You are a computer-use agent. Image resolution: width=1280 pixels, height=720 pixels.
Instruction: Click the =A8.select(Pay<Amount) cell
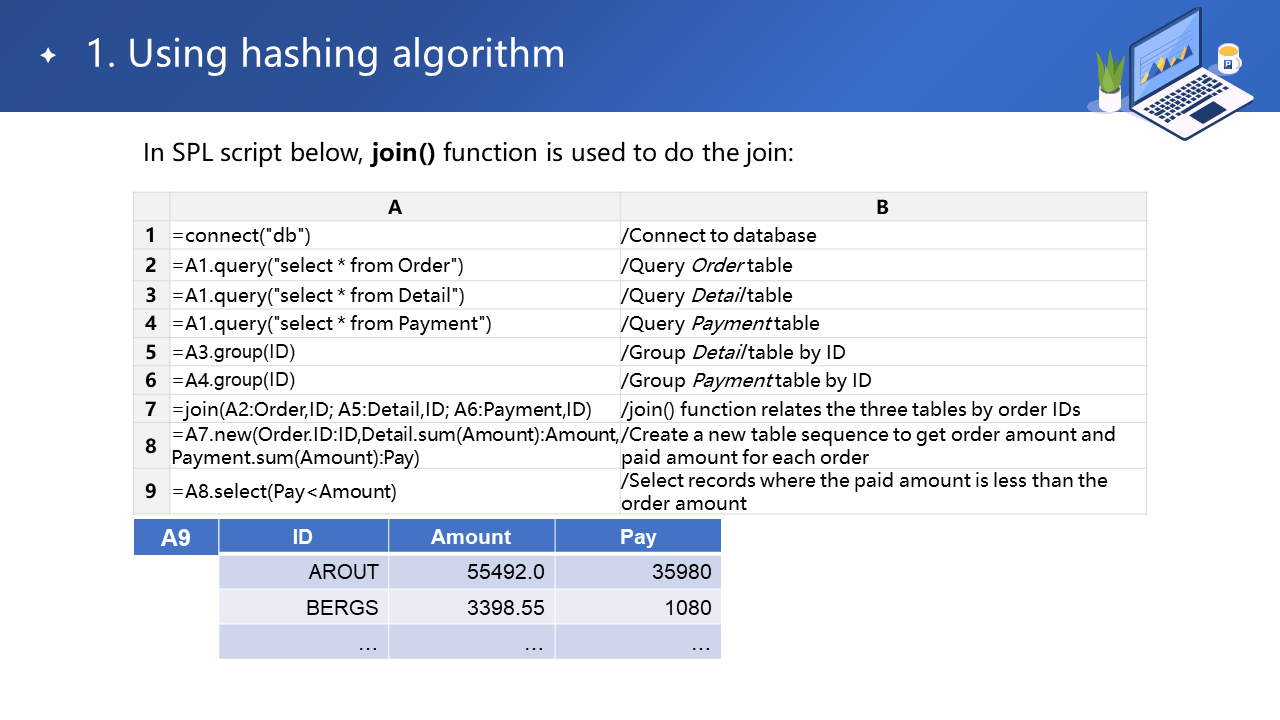click(x=395, y=492)
